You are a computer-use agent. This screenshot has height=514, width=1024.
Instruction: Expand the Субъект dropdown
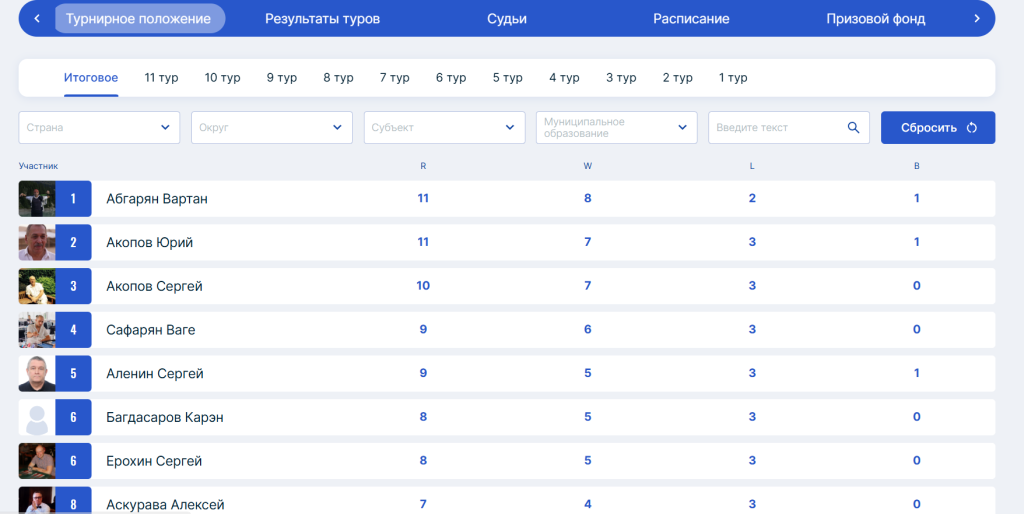(x=445, y=127)
